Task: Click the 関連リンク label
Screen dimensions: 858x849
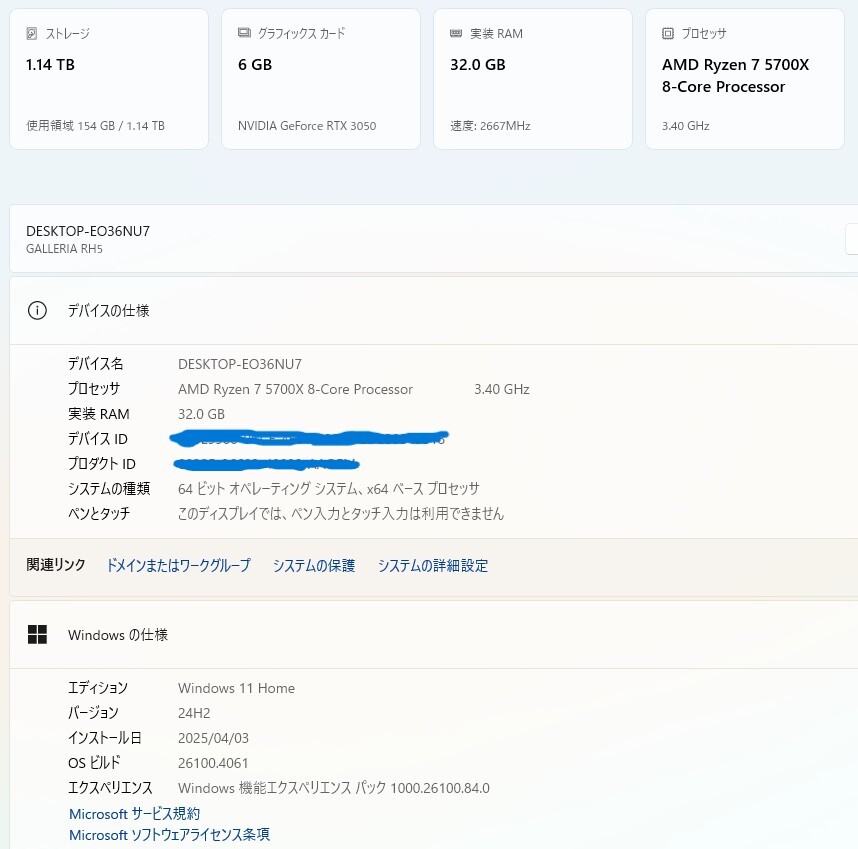Action: pyautogui.click(x=56, y=565)
